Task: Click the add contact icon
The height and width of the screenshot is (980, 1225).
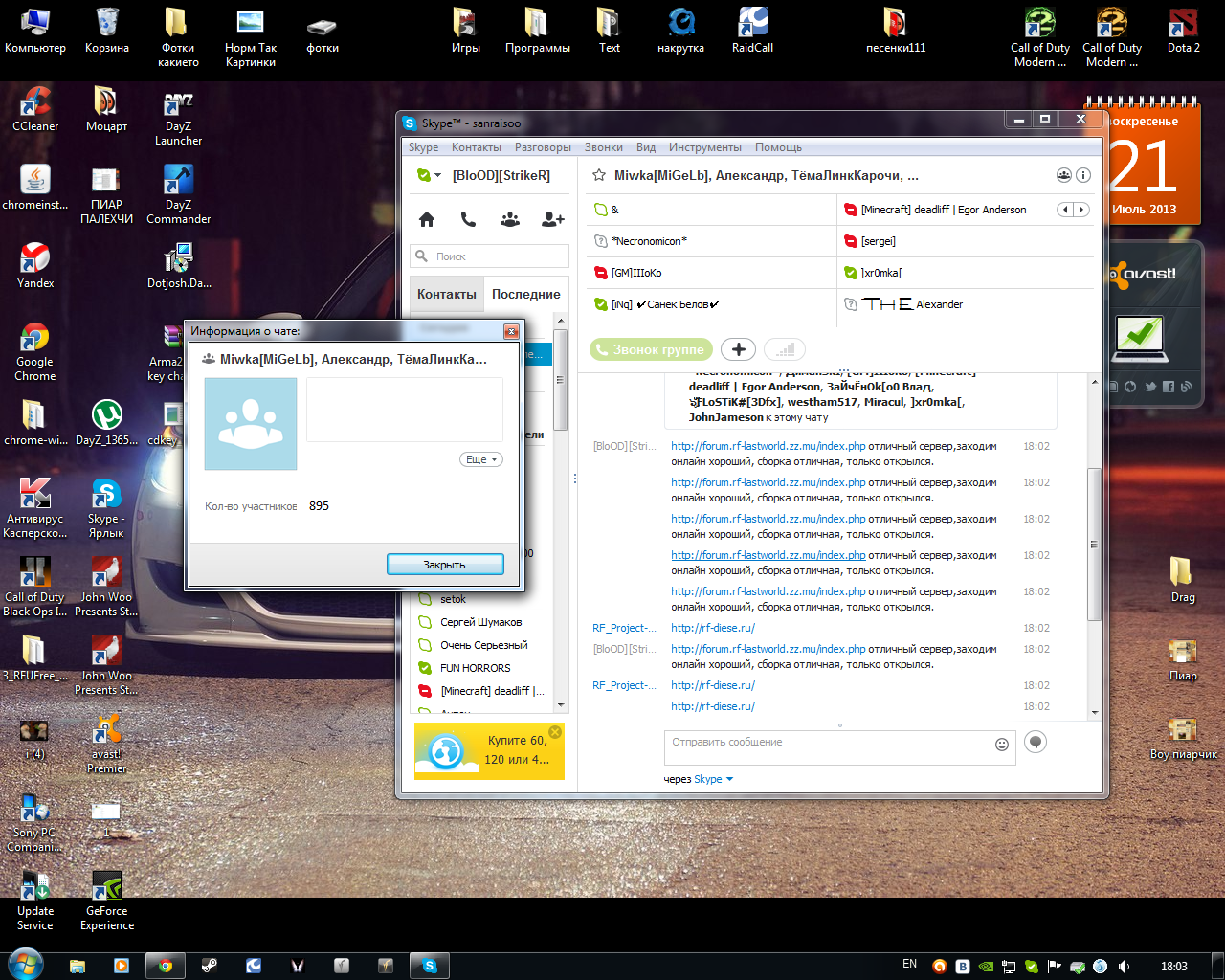Action: (552, 219)
